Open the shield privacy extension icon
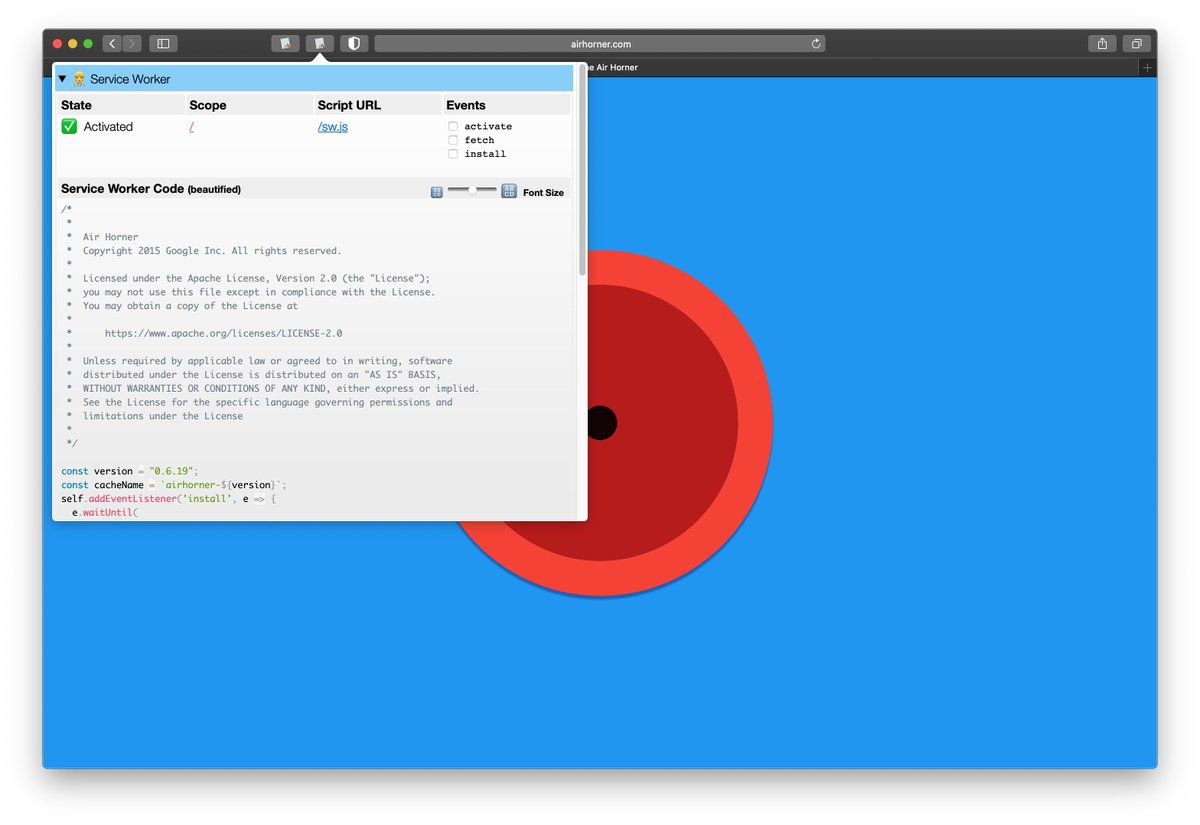 pos(354,44)
